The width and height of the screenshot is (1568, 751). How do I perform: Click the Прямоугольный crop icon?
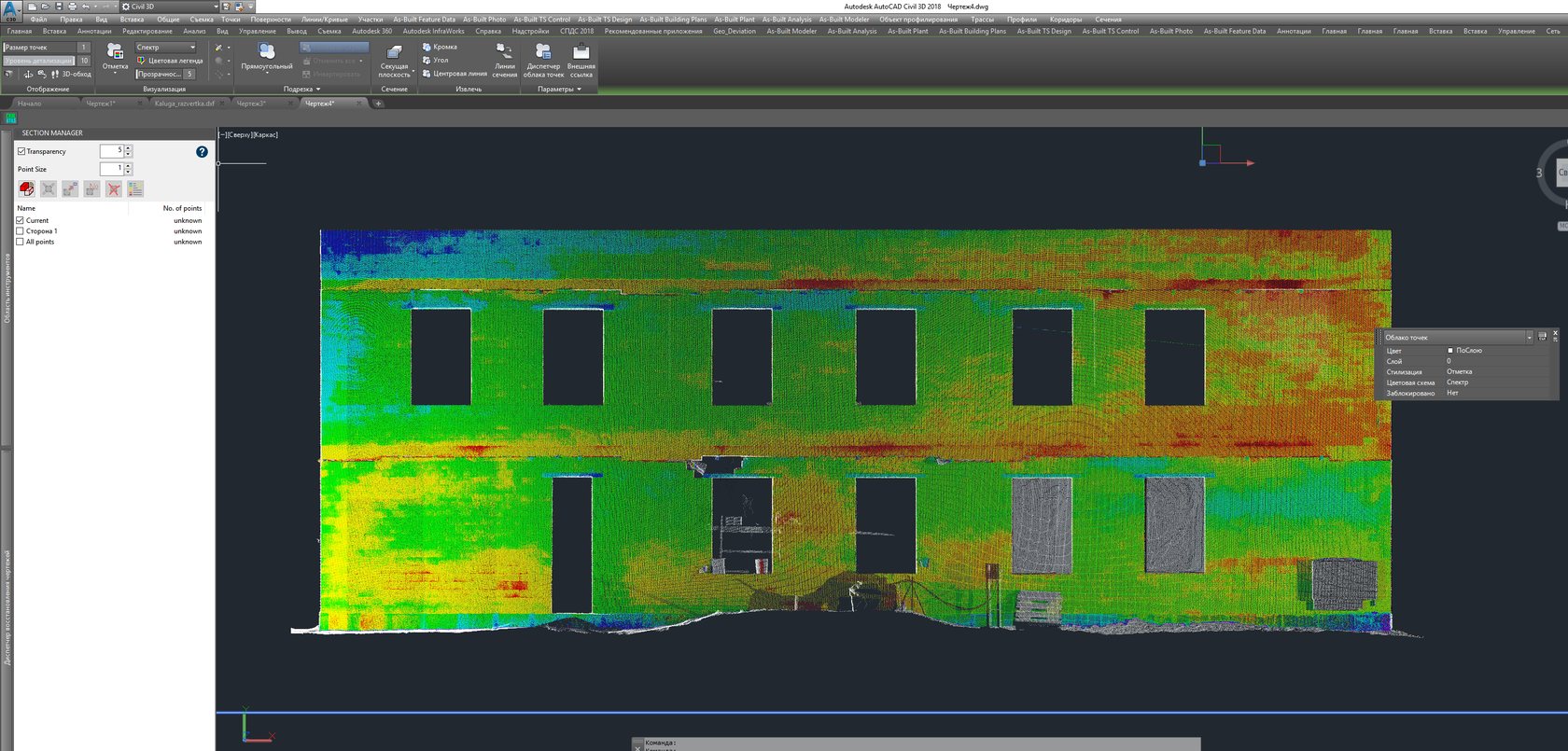click(x=267, y=50)
